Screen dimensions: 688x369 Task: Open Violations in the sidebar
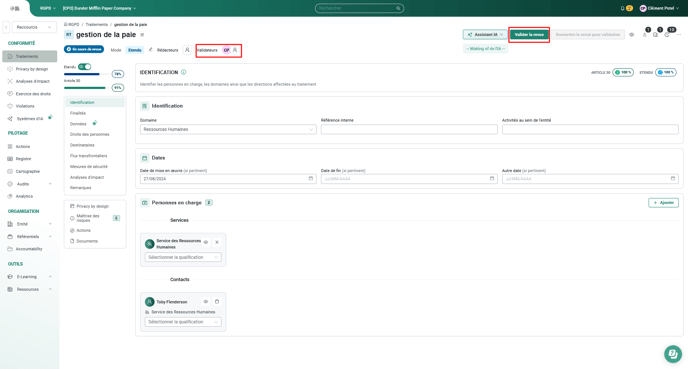[x=29, y=106]
